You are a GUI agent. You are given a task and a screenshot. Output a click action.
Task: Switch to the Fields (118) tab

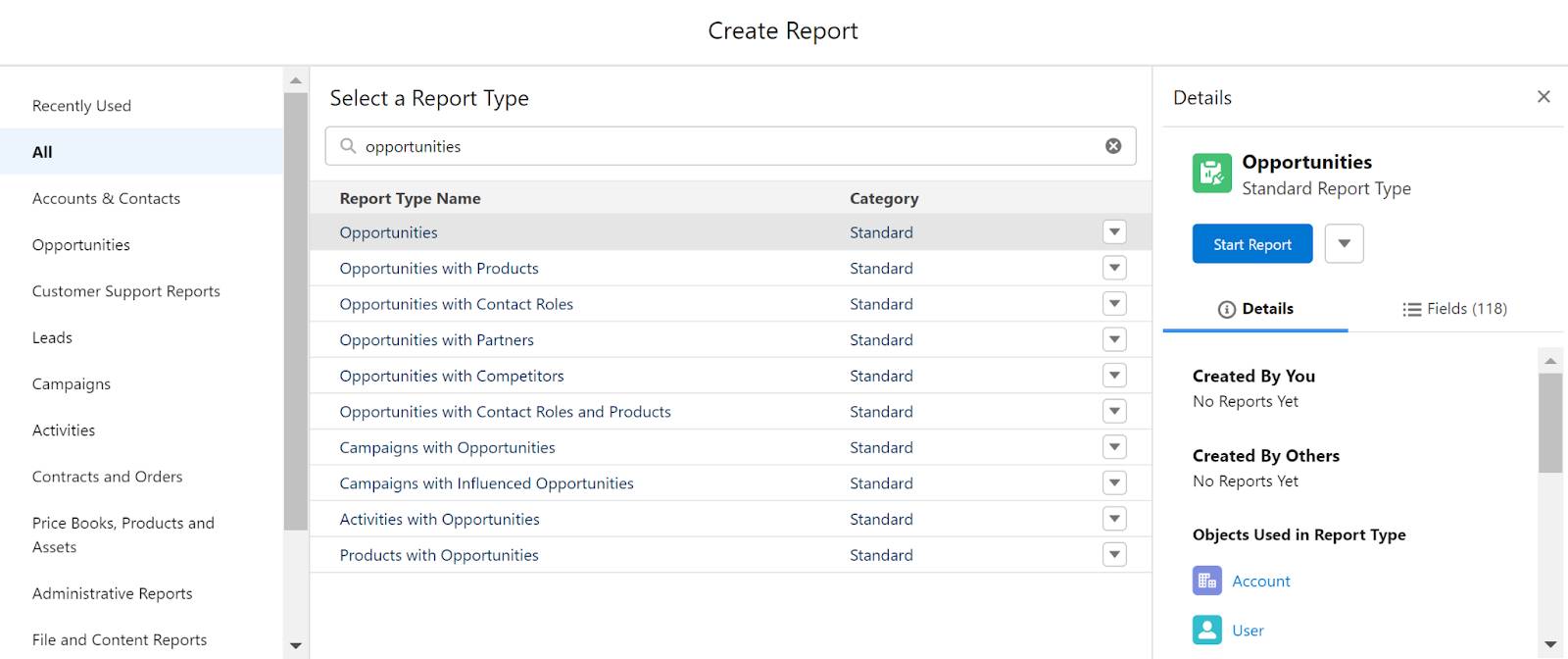tap(1455, 309)
